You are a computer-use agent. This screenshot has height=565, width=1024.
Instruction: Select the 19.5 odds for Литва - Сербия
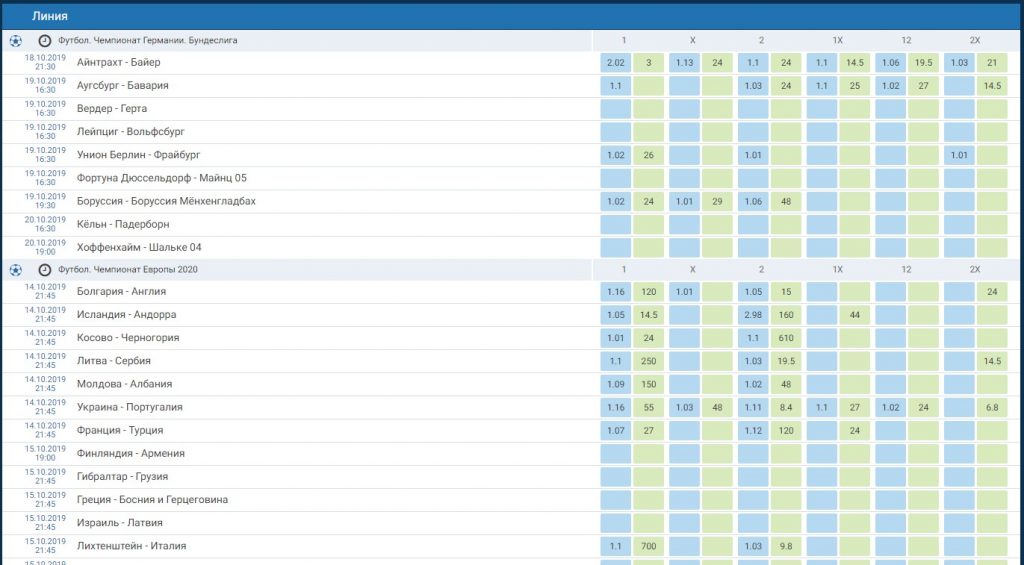(786, 361)
